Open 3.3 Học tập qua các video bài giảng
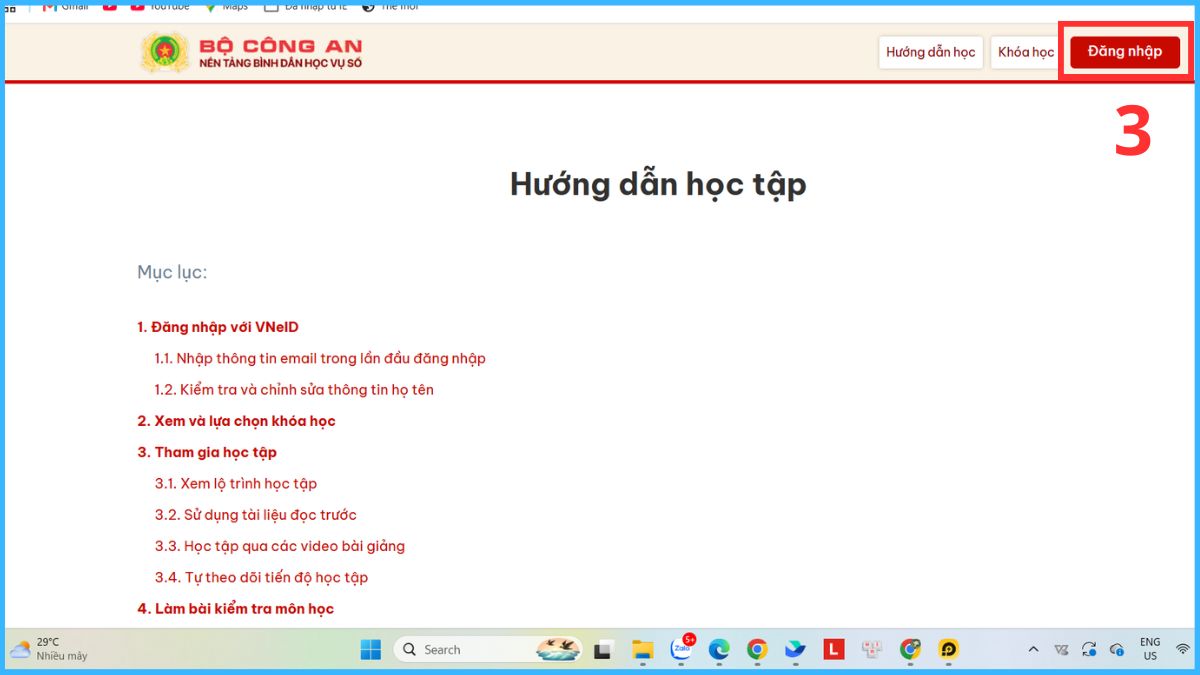This screenshot has width=1200, height=675. 280,546
